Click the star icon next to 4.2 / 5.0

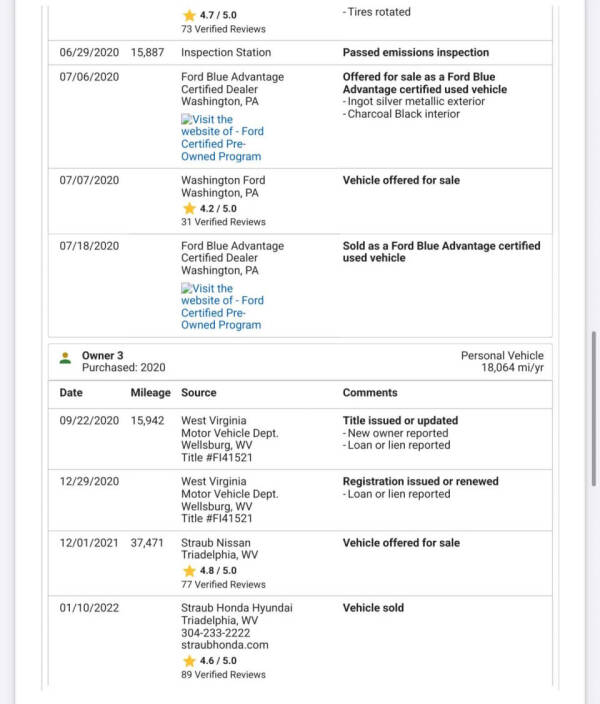point(189,208)
